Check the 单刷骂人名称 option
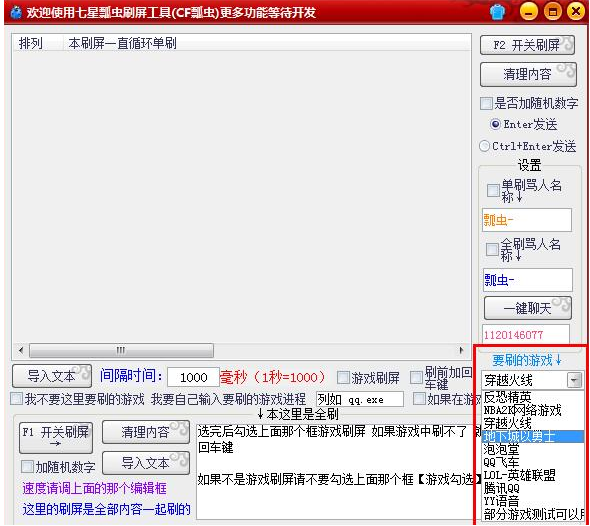This screenshot has height=526, width=590. (x=493, y=190)
